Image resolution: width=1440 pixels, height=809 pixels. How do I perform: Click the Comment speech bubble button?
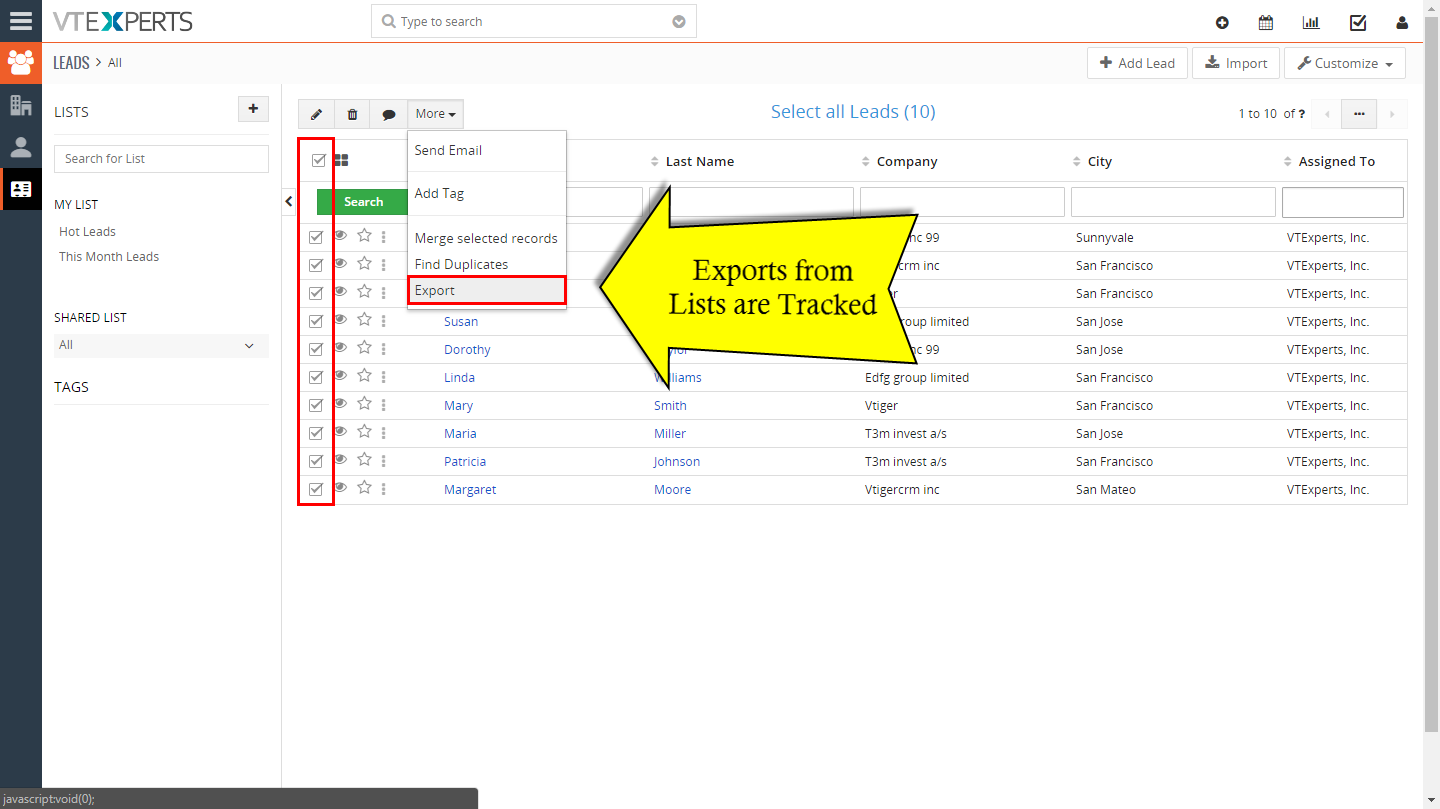point(389,114)
